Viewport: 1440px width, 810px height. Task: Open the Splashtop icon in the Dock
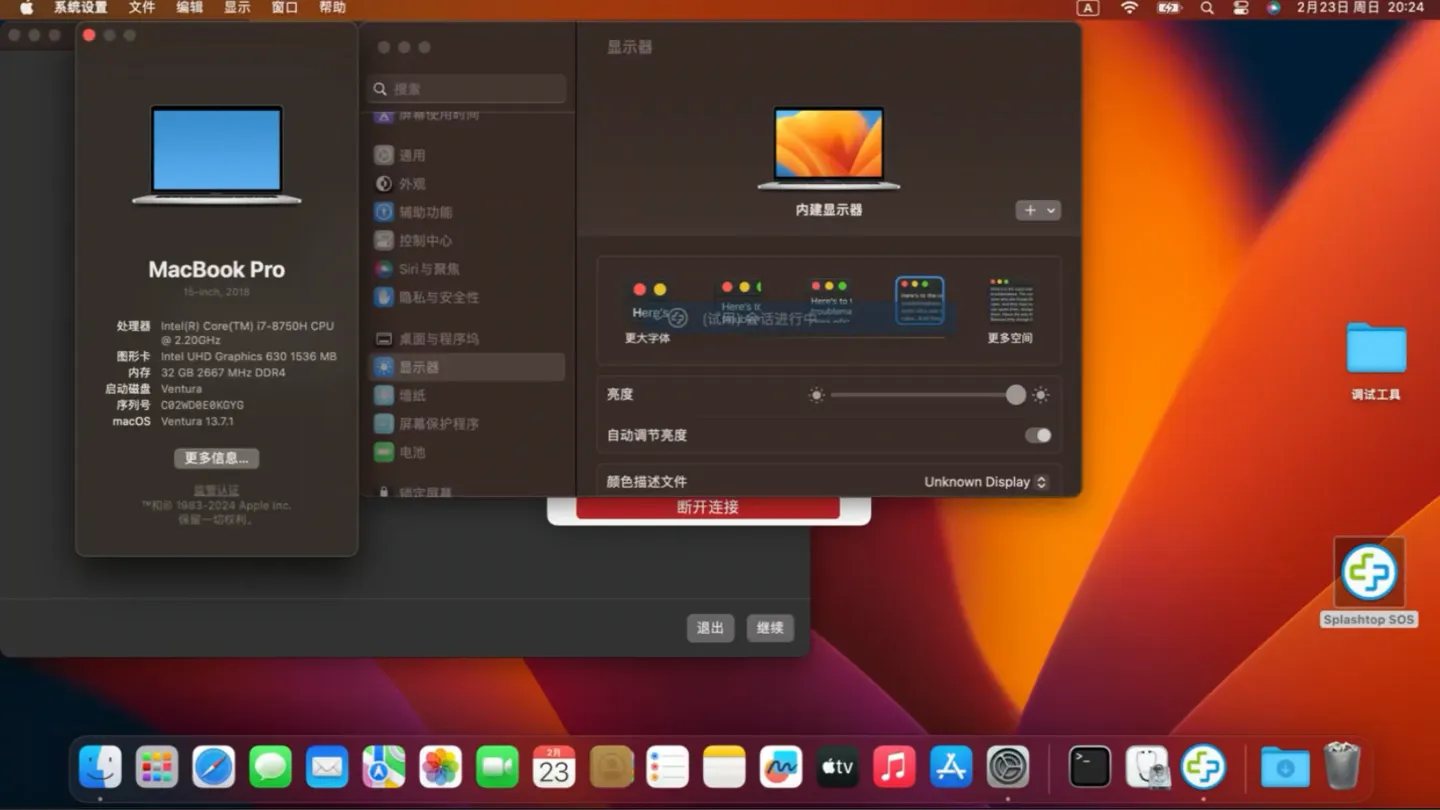click(x=1204, y=767)
